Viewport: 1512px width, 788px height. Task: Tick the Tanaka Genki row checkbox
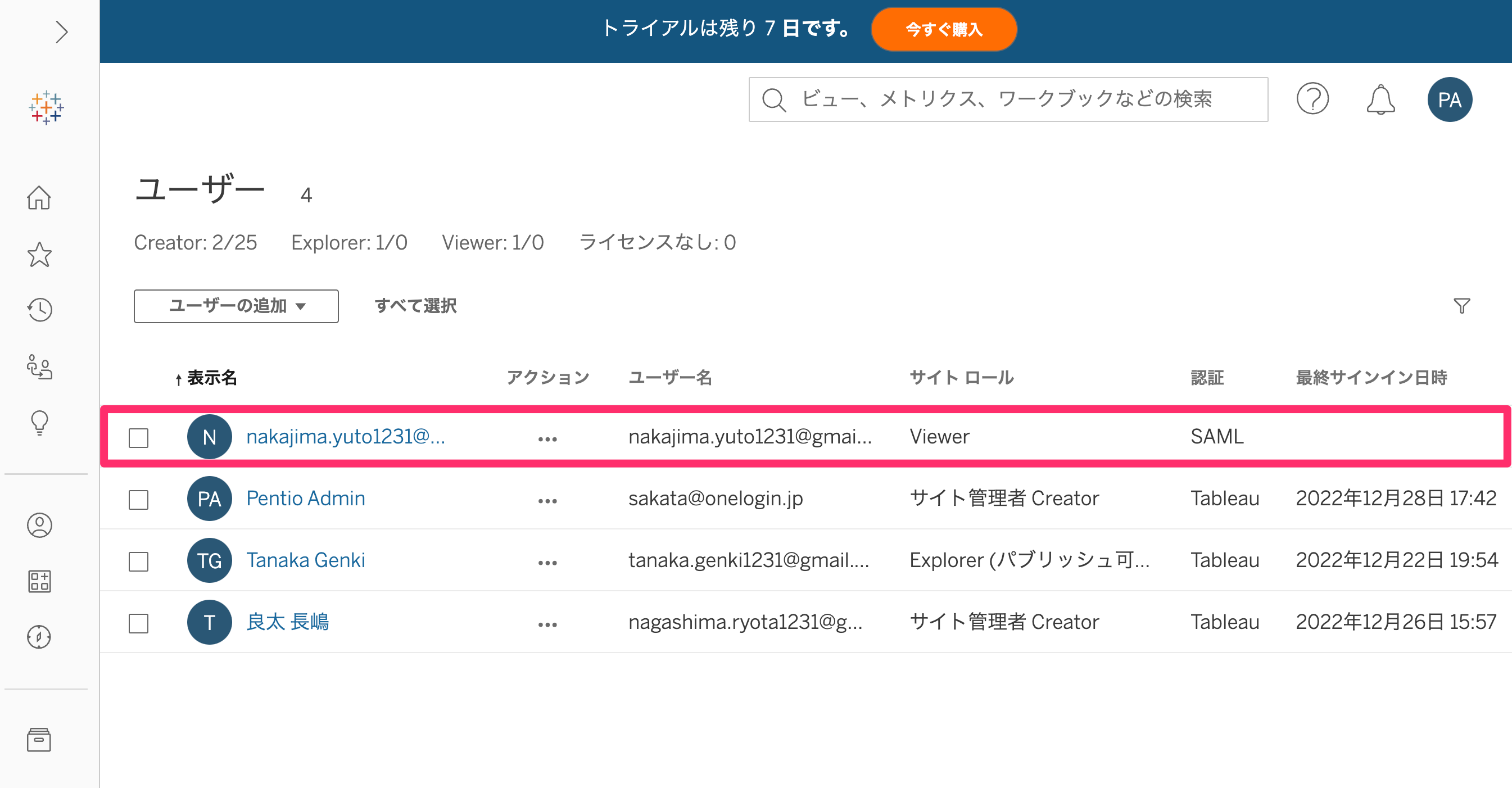coord(138,561)
